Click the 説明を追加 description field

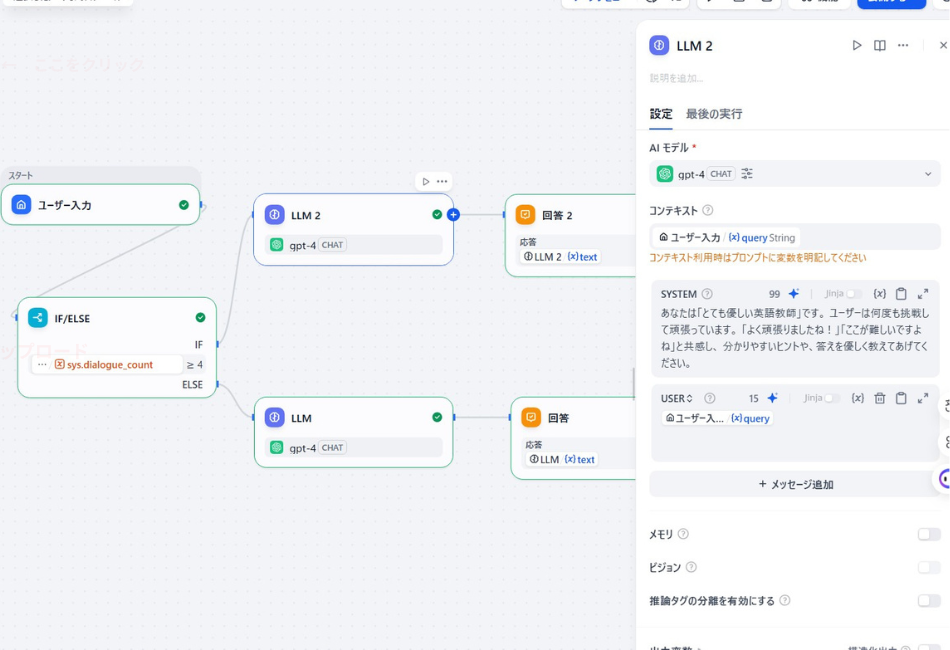[700, 78]
